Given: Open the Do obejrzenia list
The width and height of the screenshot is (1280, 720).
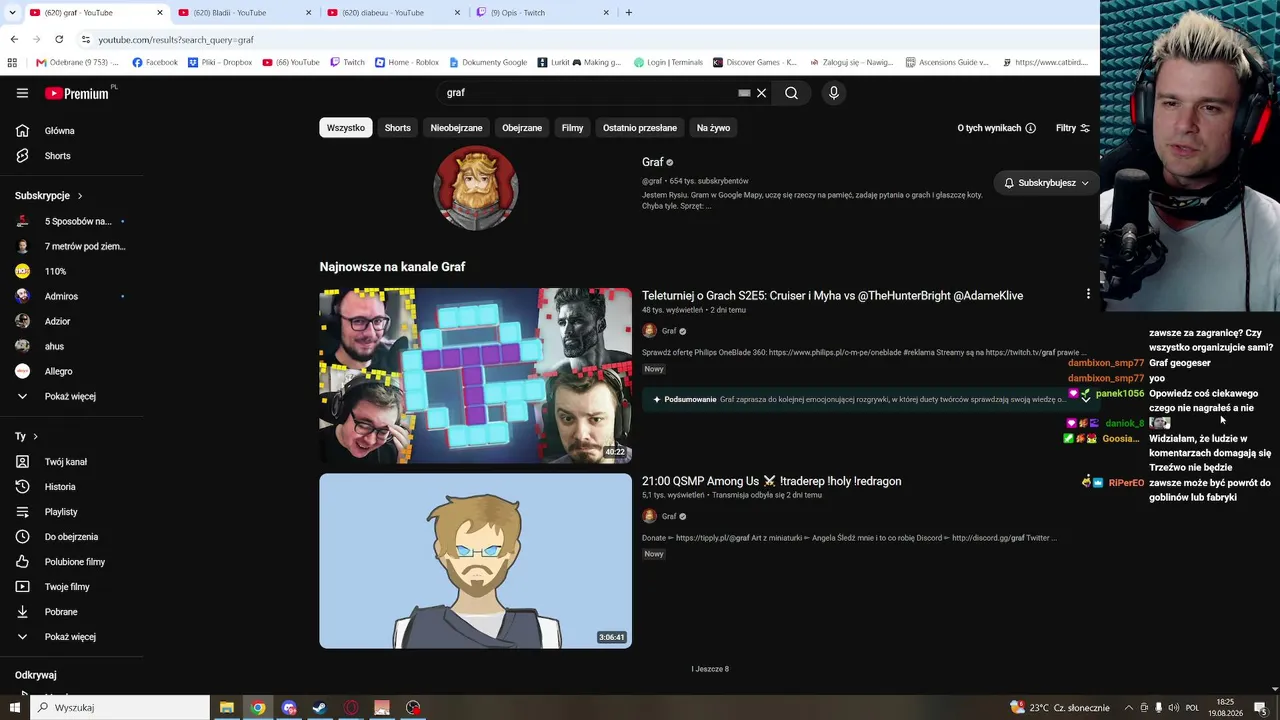Looking at the screenshot, I should [x=72, y=537].
